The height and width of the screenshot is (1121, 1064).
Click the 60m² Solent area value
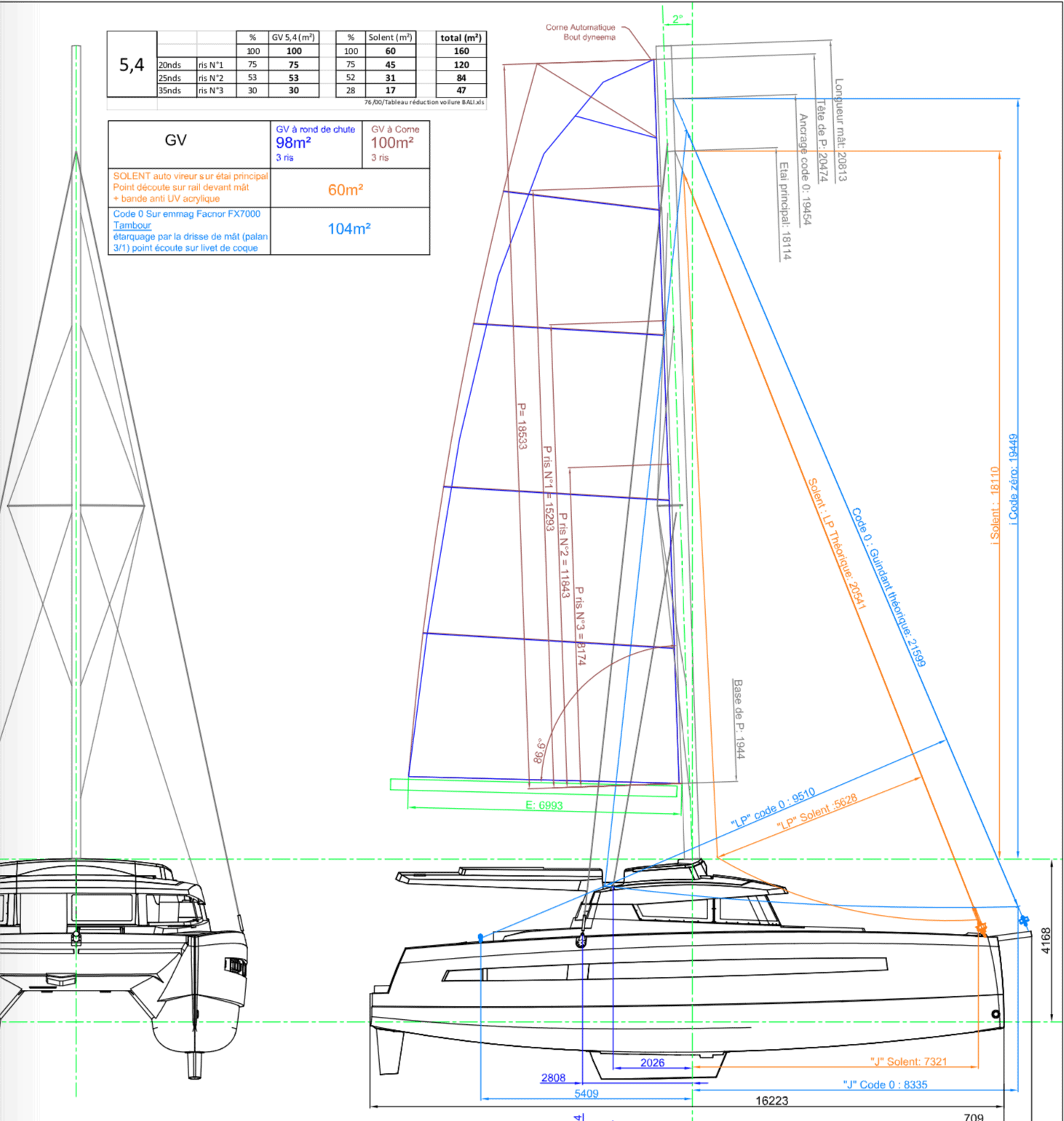tap(346, 190)
